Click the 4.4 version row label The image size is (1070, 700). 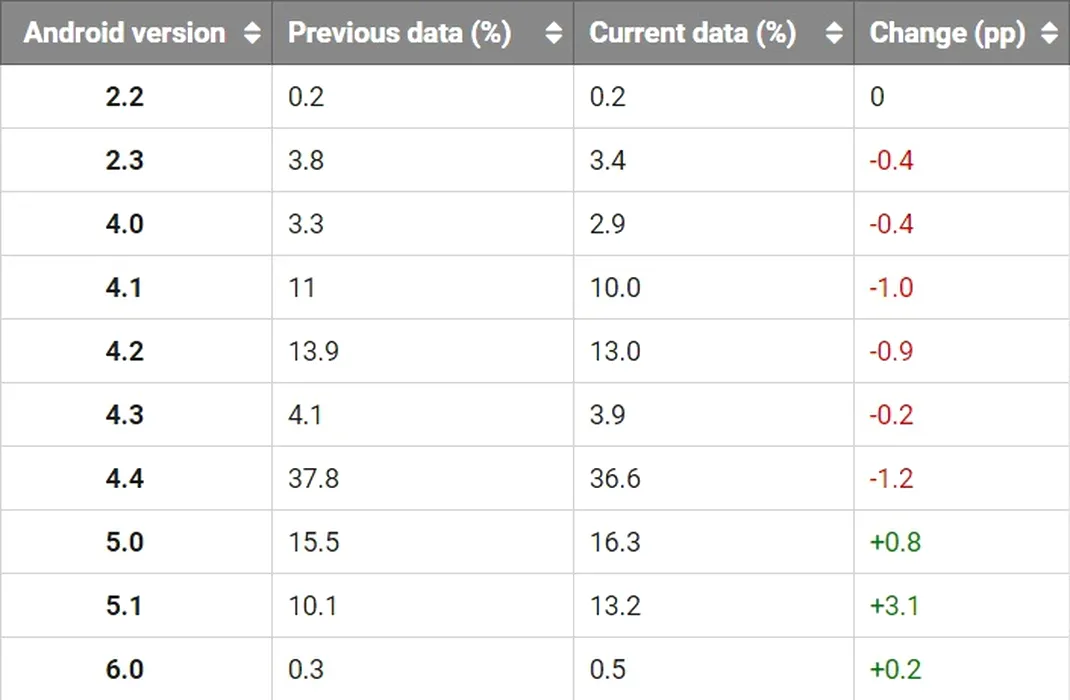125,478
